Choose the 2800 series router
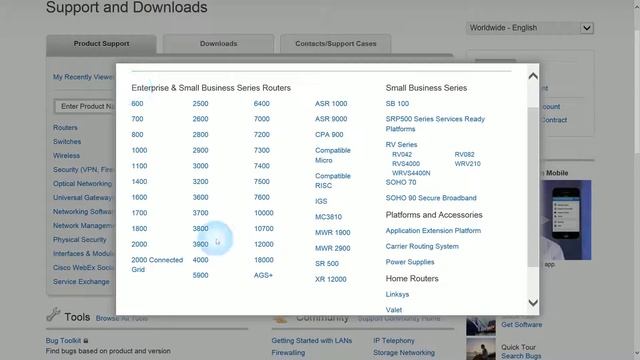 (x=200, y=135)
